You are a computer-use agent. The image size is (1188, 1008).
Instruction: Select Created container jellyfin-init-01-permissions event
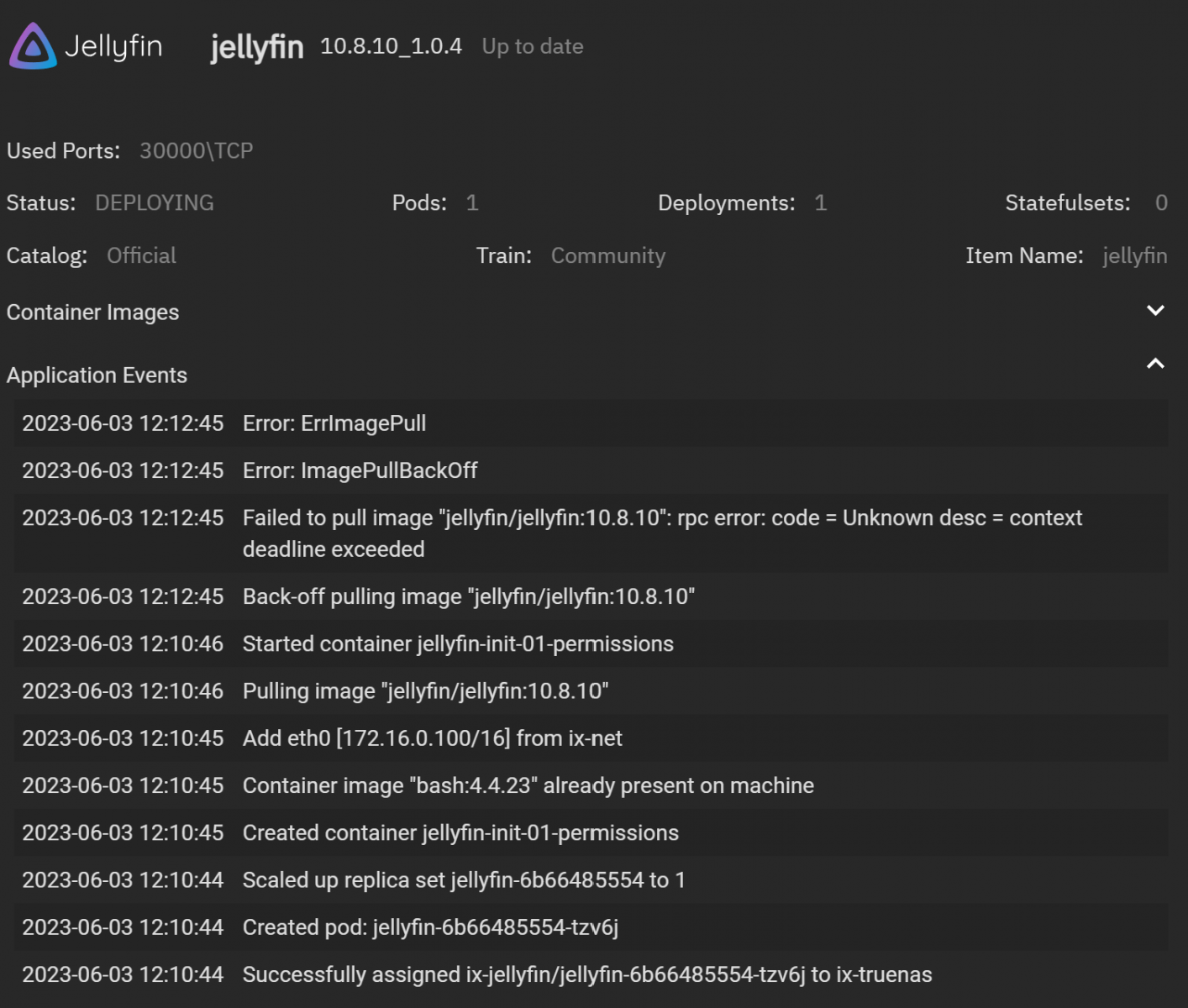(591, 832)
